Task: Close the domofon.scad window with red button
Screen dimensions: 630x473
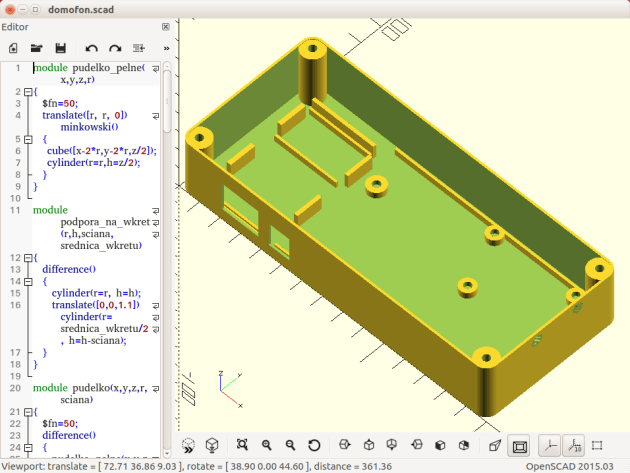Action: tap(10, 9)
